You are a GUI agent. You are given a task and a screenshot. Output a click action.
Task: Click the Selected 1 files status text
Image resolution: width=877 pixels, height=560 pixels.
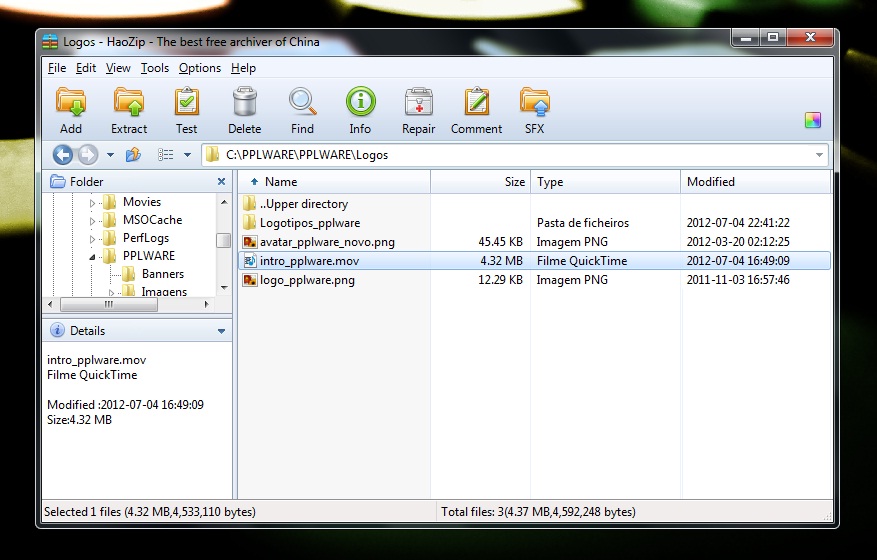click(x=149, y=511)
